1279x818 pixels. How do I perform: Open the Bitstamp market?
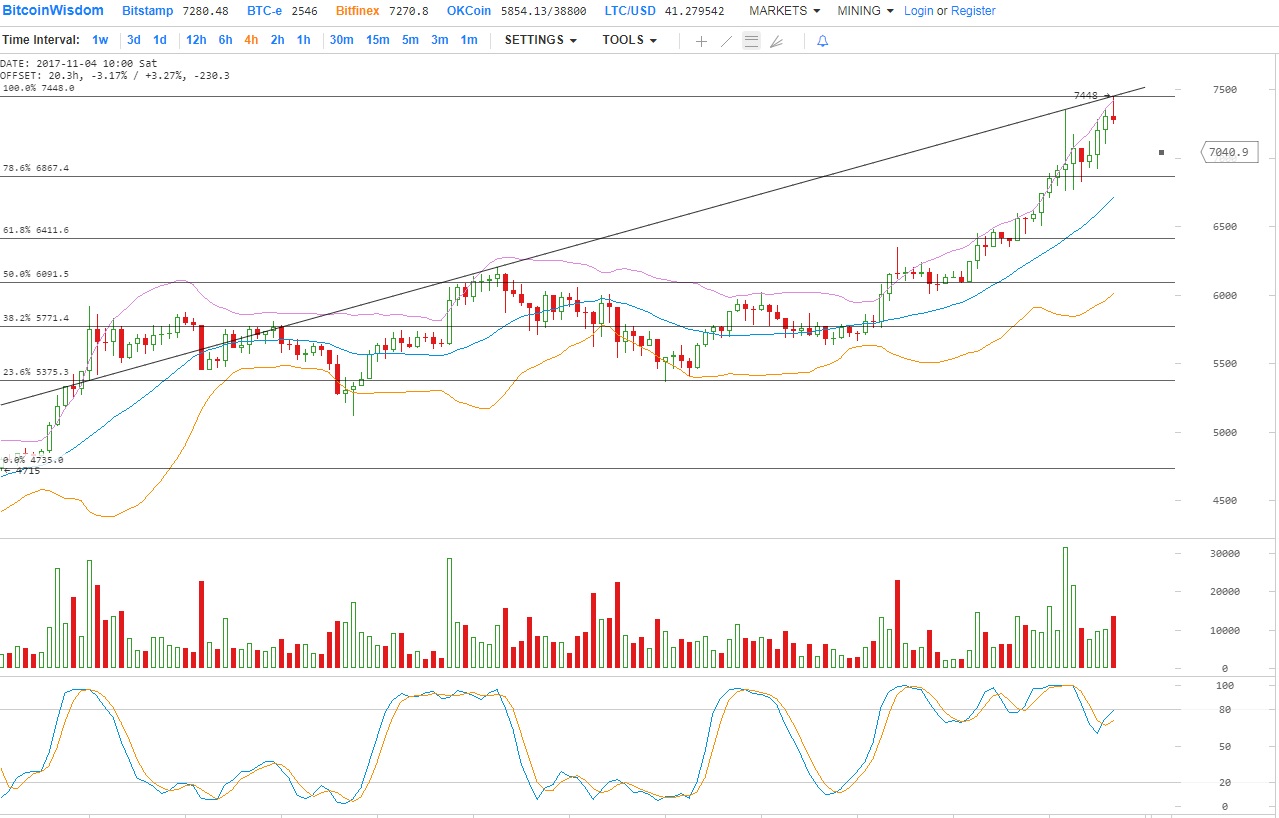(146, 11)
